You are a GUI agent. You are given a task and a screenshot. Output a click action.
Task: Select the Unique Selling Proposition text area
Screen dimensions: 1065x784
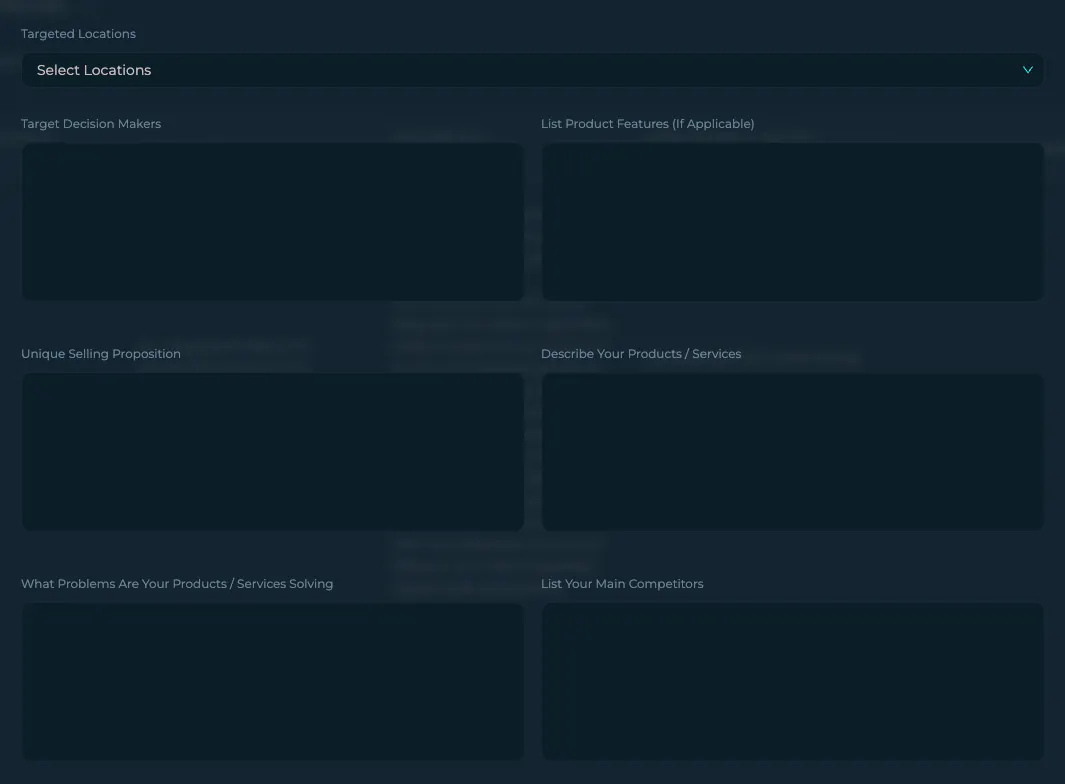[x=272, y=452]
